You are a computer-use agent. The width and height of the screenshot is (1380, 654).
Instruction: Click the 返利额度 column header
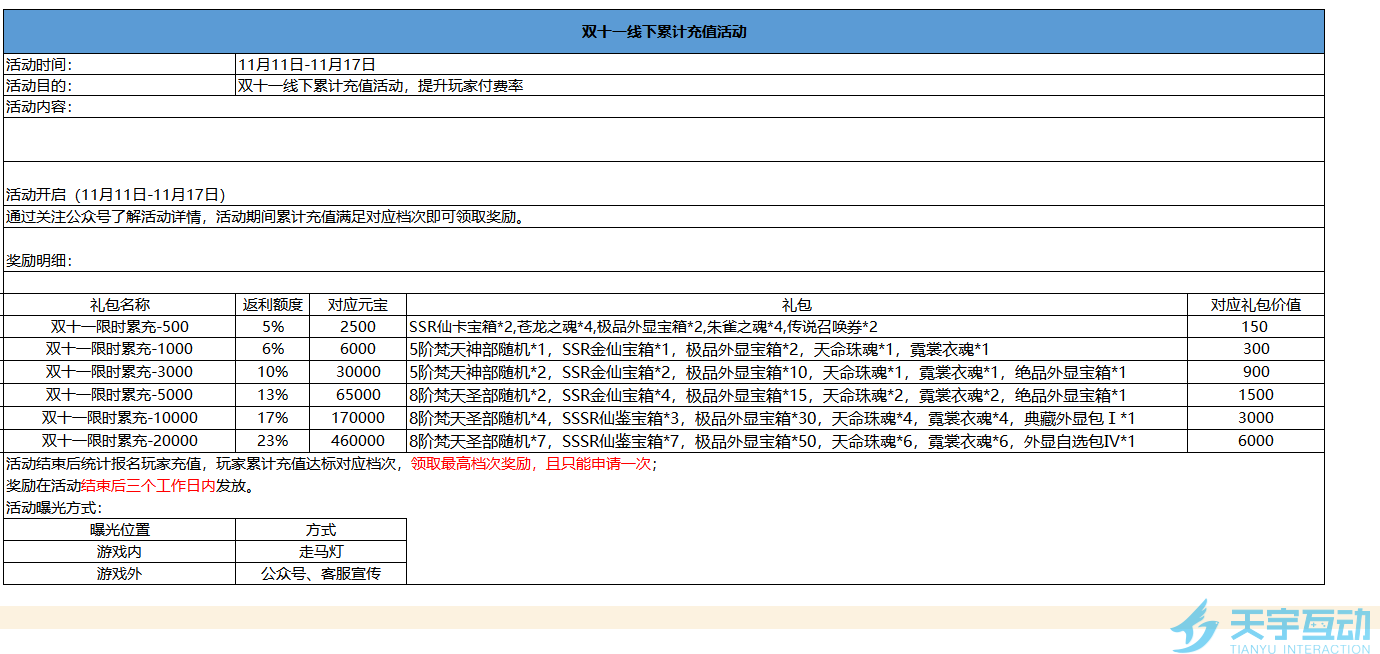pyautogui.click(x=272, y=305)
